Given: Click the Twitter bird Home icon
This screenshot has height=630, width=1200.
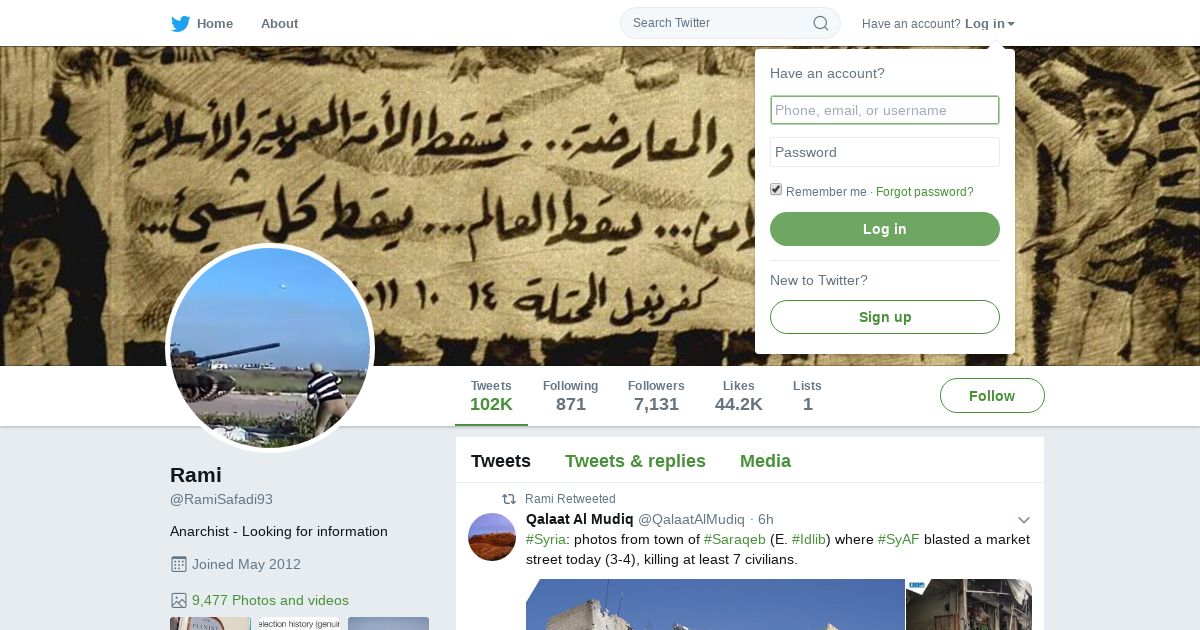Looking at the screenshot, I should 180,23.
